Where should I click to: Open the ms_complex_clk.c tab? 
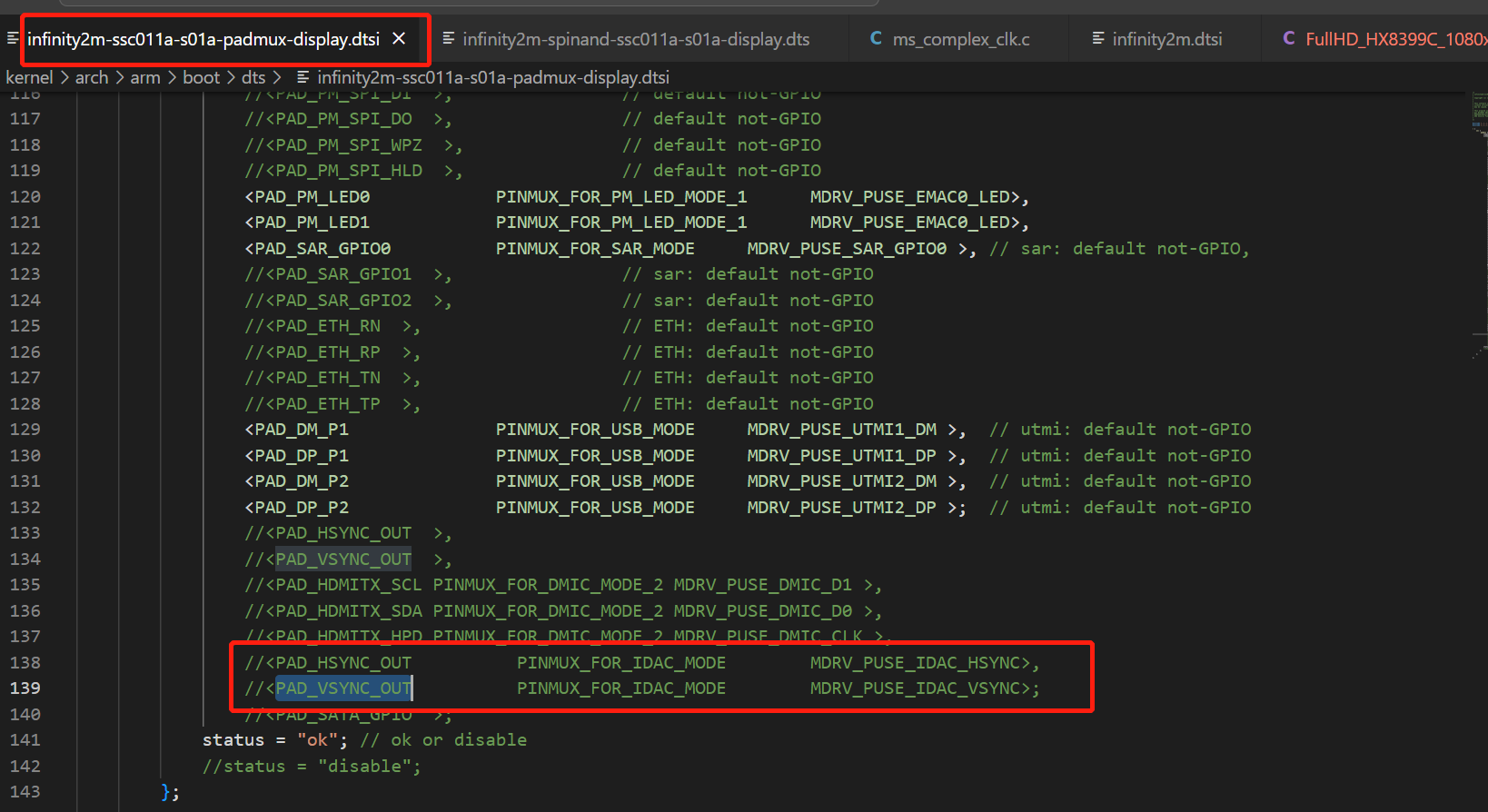pos(961,39)
